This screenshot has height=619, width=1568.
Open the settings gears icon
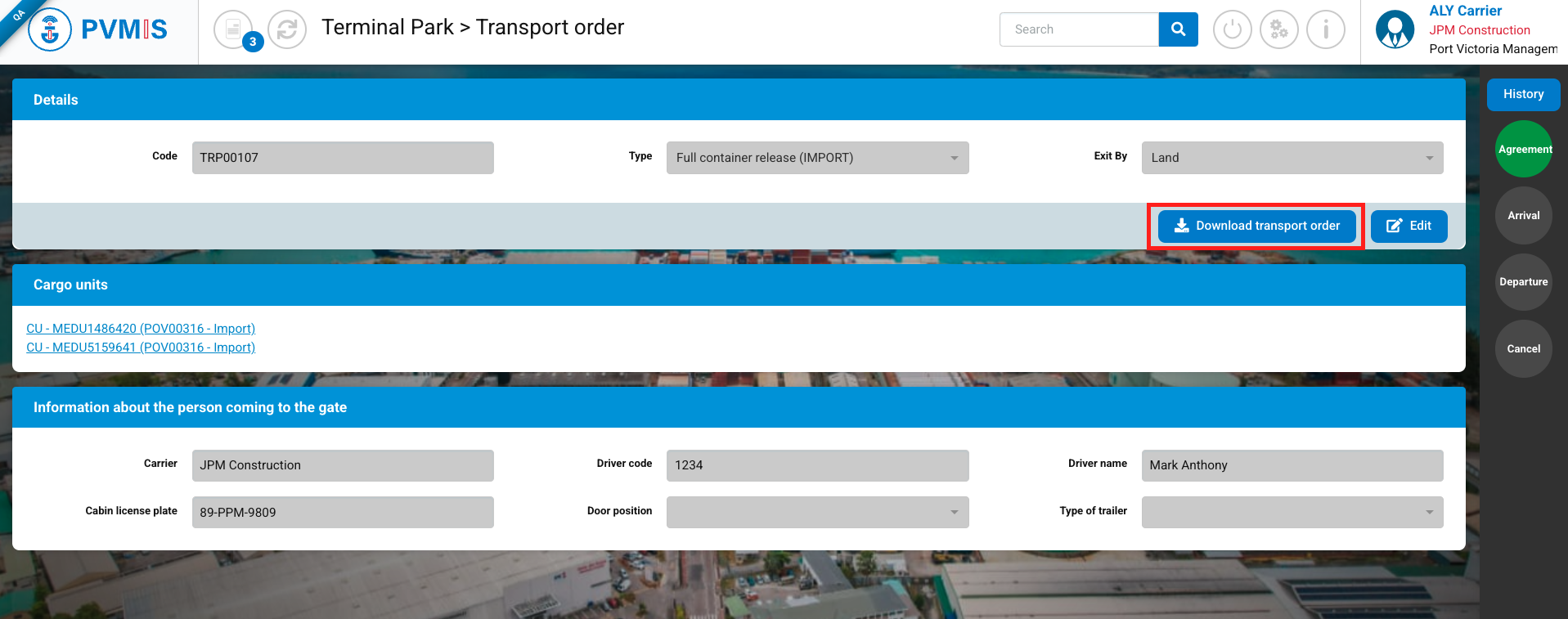(1278, 30)
